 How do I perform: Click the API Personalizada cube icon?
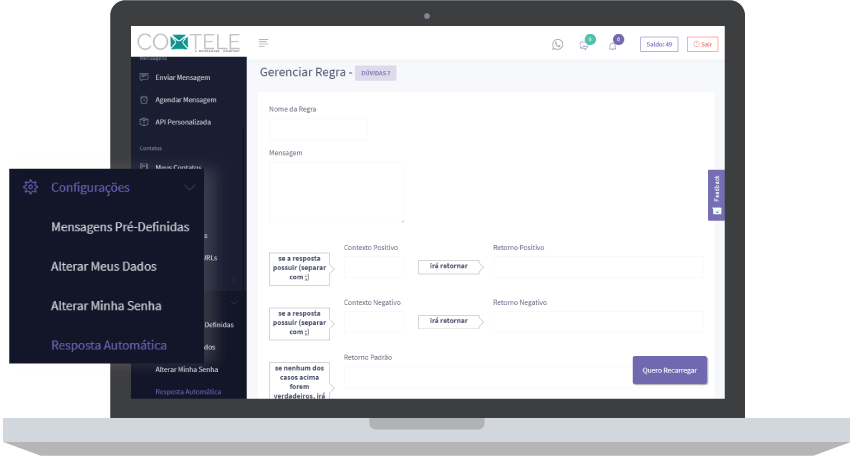click(x=144, y=122)
